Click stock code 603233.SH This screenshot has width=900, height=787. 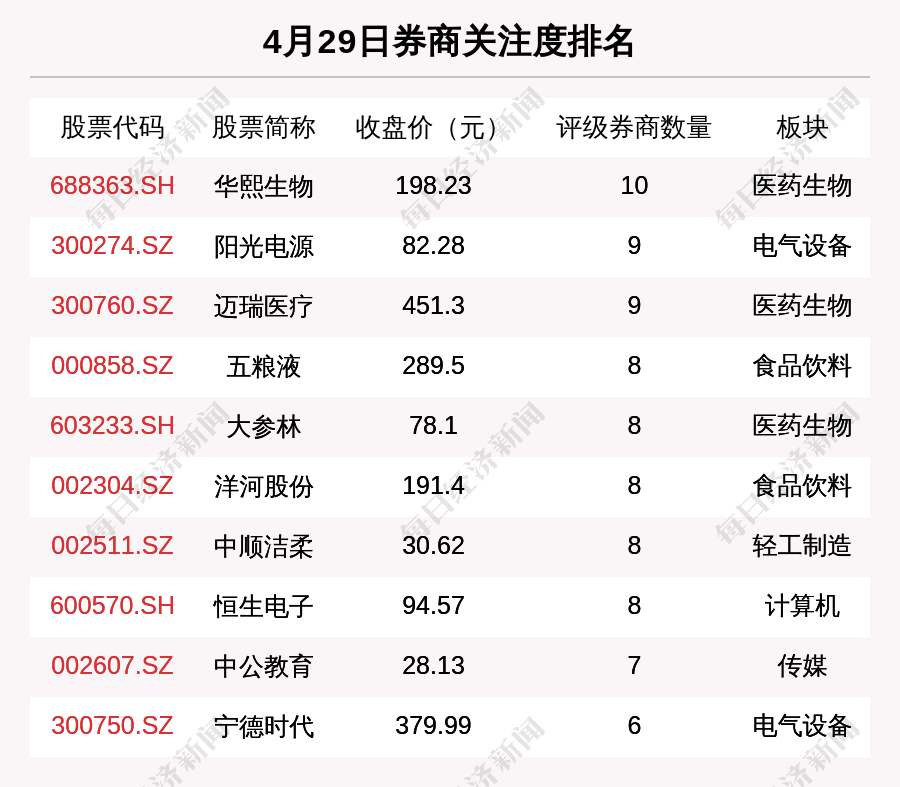pos(112,426)
